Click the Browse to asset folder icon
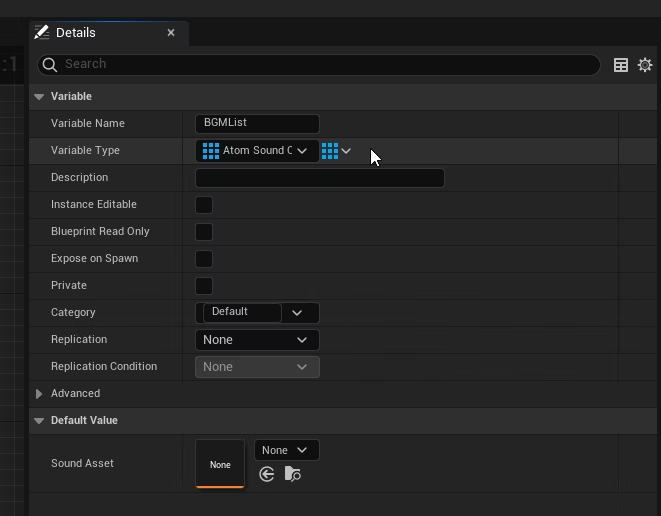Image resolution: width=661 pixels, height=516 pixels. click(x=292, y=474)
